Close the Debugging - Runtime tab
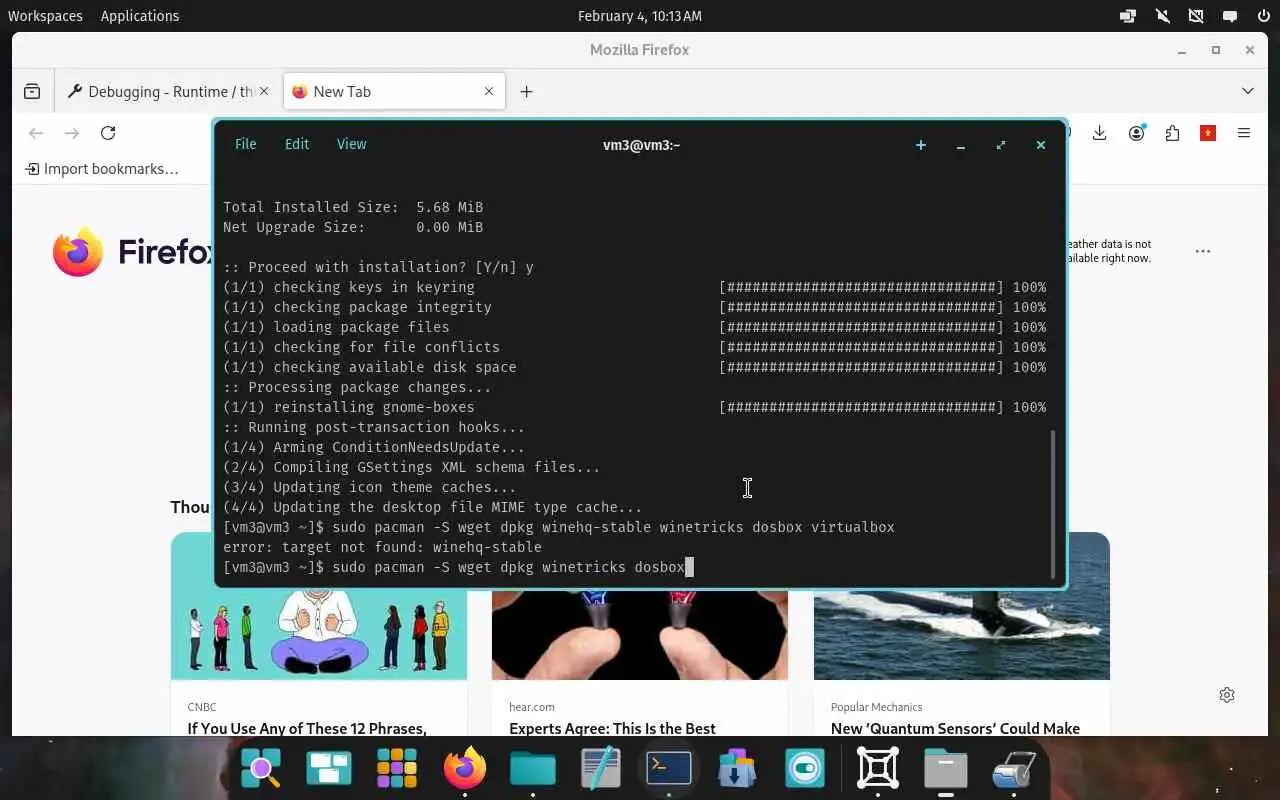1280x800 pixels. click(264, 91)
